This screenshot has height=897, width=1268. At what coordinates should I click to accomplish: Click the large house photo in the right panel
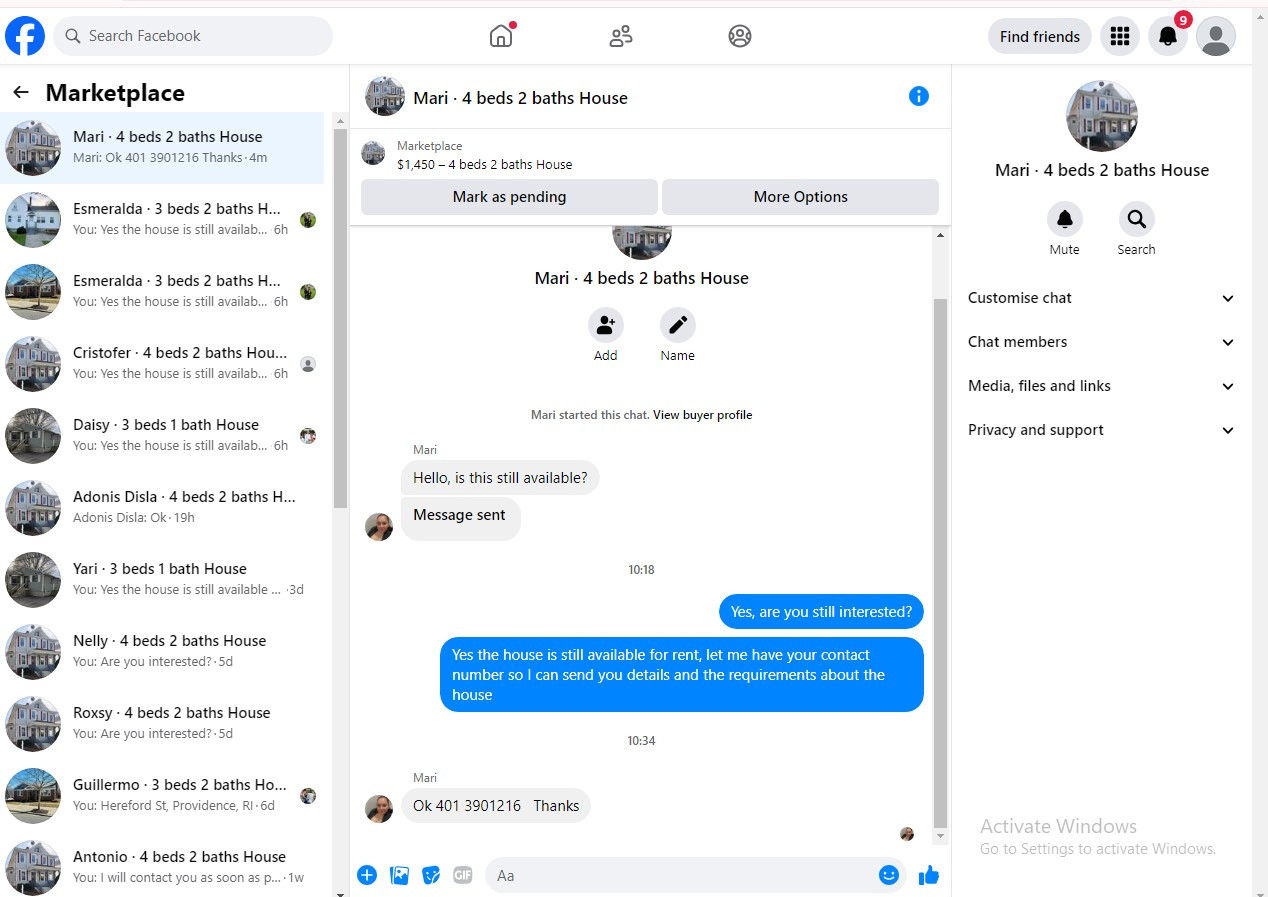[1102, 116]
